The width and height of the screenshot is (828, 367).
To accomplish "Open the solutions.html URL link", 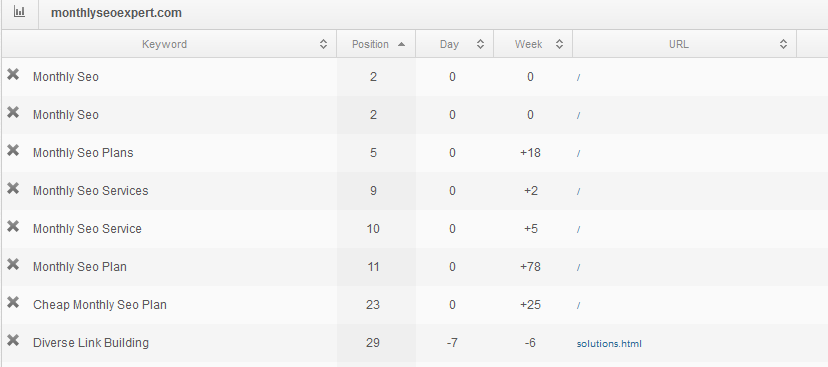I will click(x=609, y=344).
